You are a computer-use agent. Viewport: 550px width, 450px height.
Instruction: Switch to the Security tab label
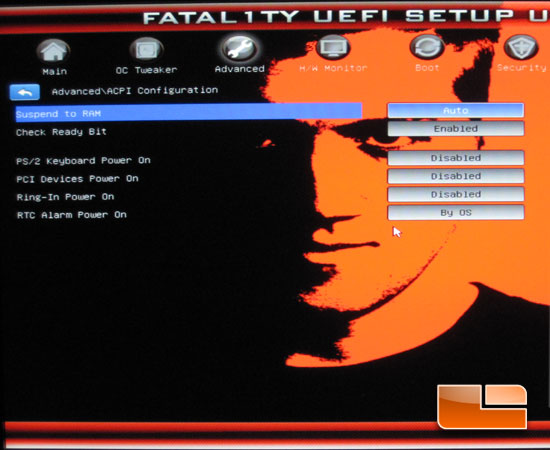pos(522,67)
